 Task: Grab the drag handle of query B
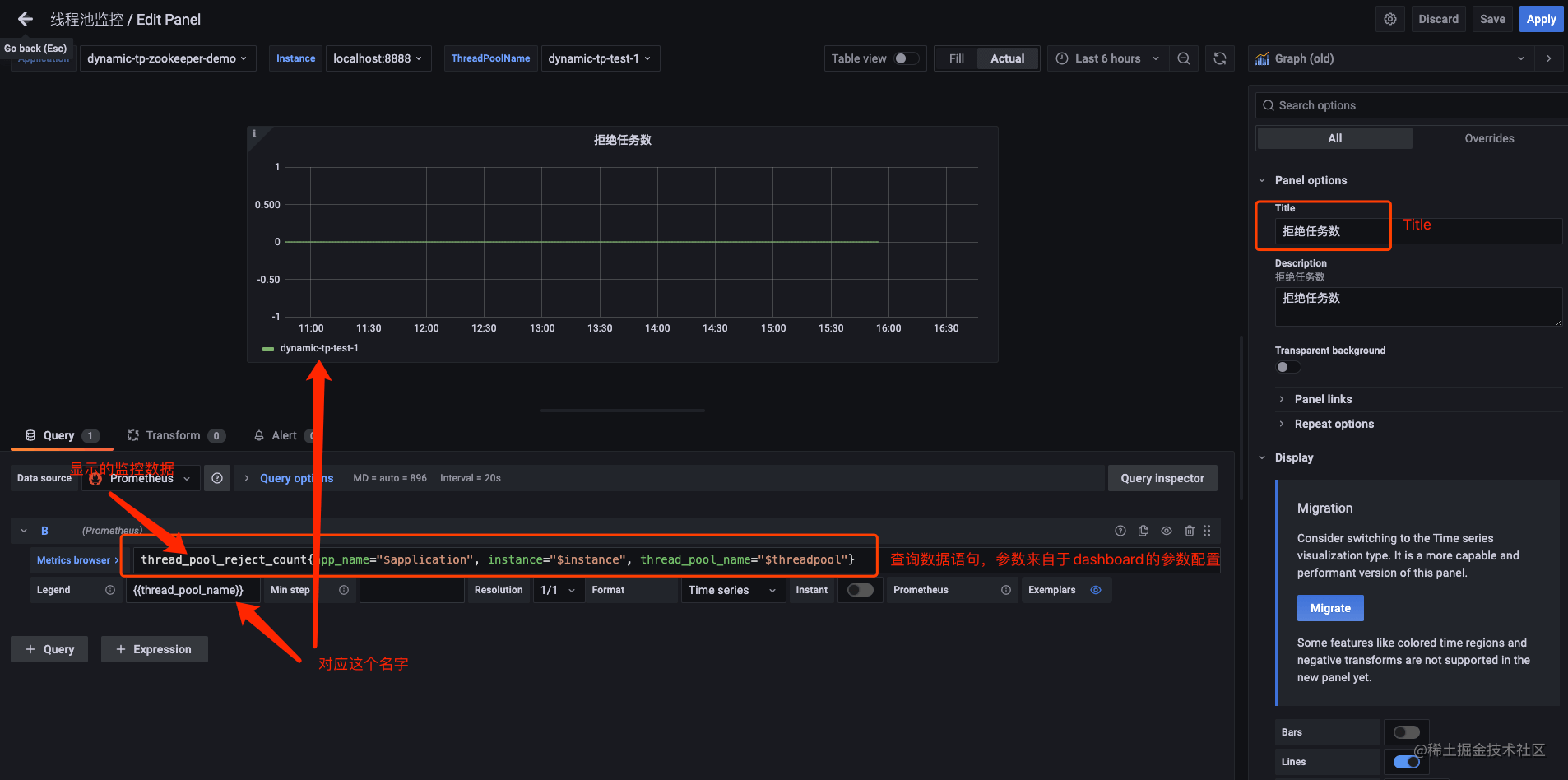click(x=1207, y=531)
